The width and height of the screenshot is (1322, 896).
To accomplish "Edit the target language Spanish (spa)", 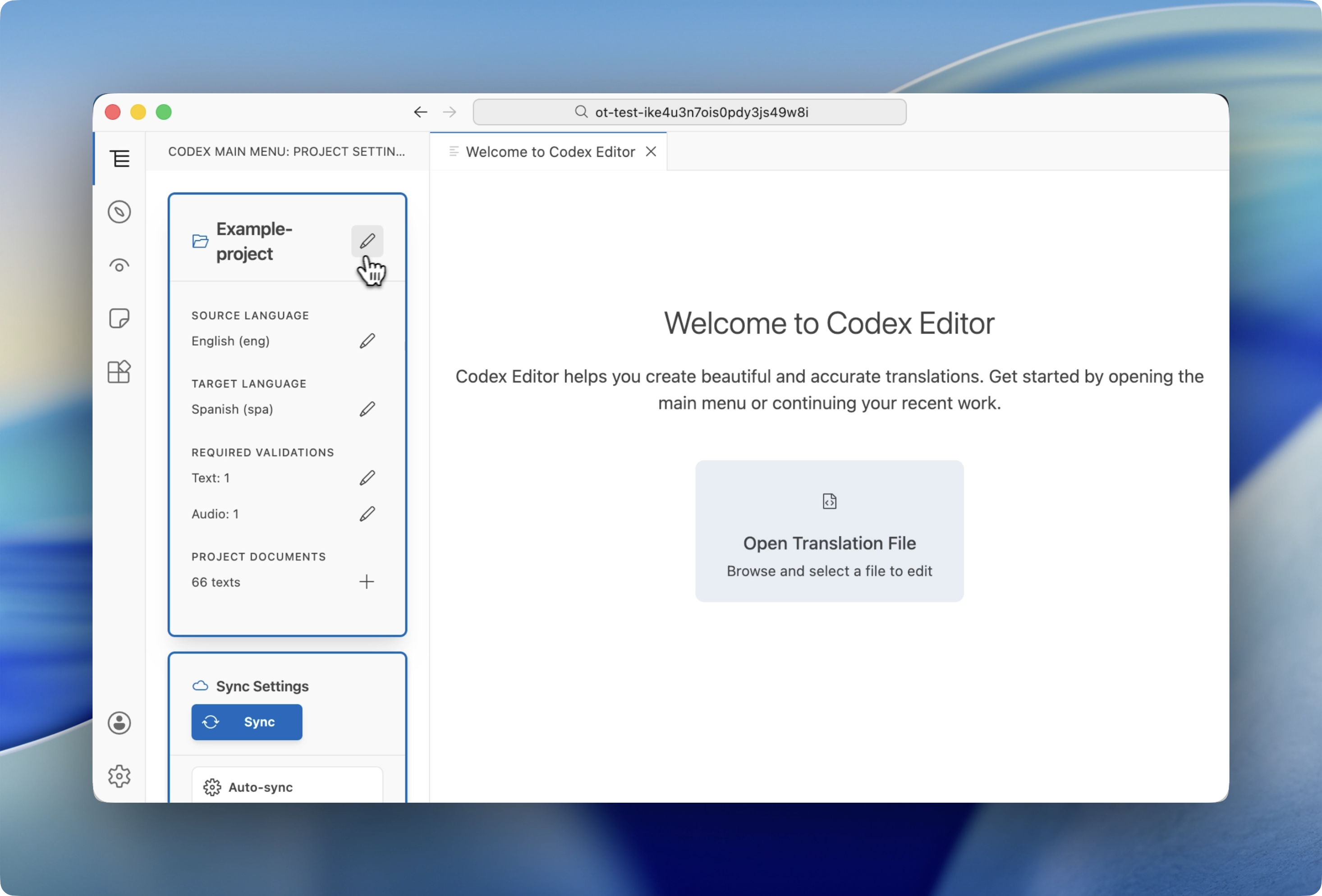I will [367, 409].
